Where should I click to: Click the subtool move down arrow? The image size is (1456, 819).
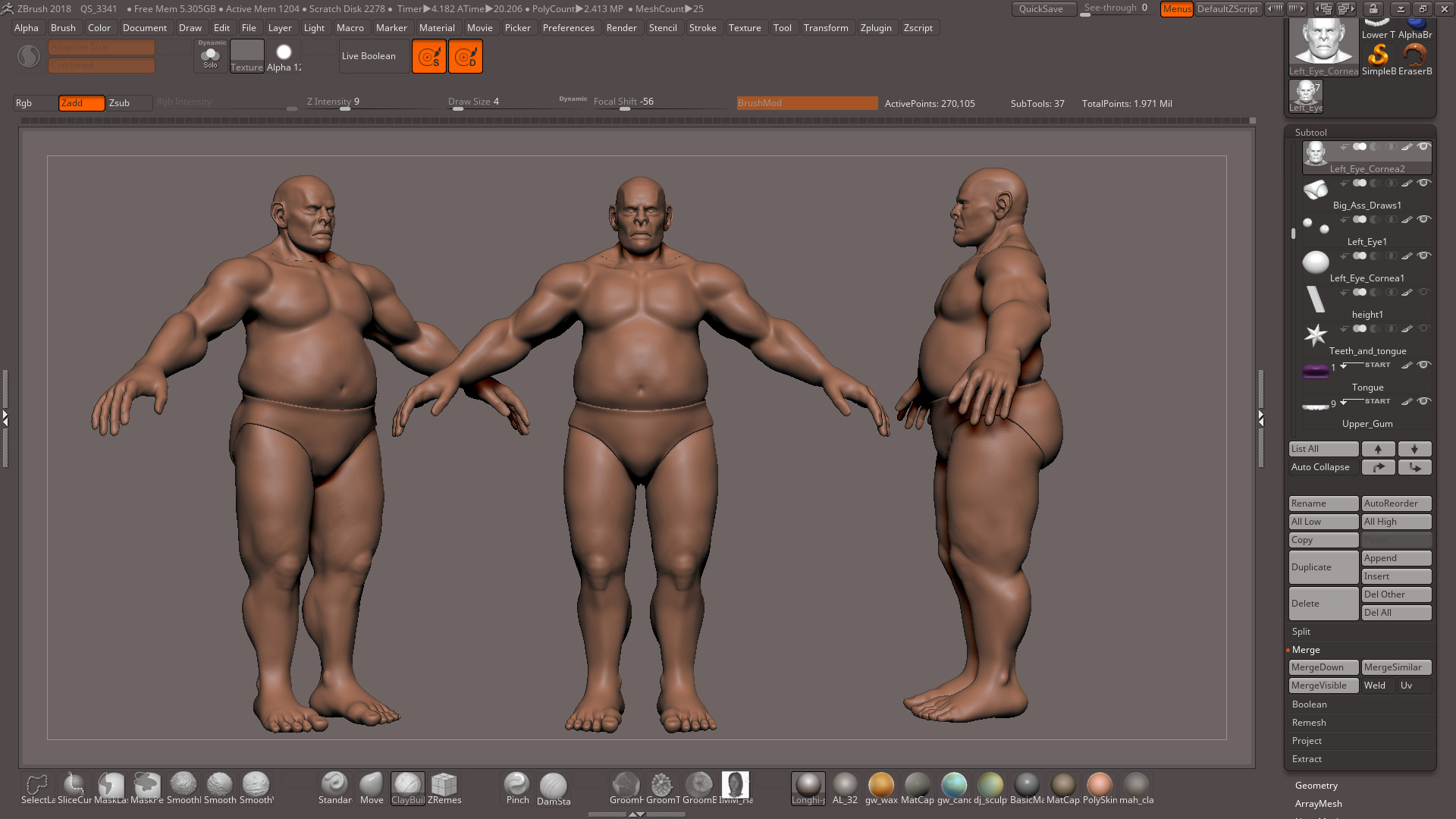pyautogui.click(x=1414, y=449)
